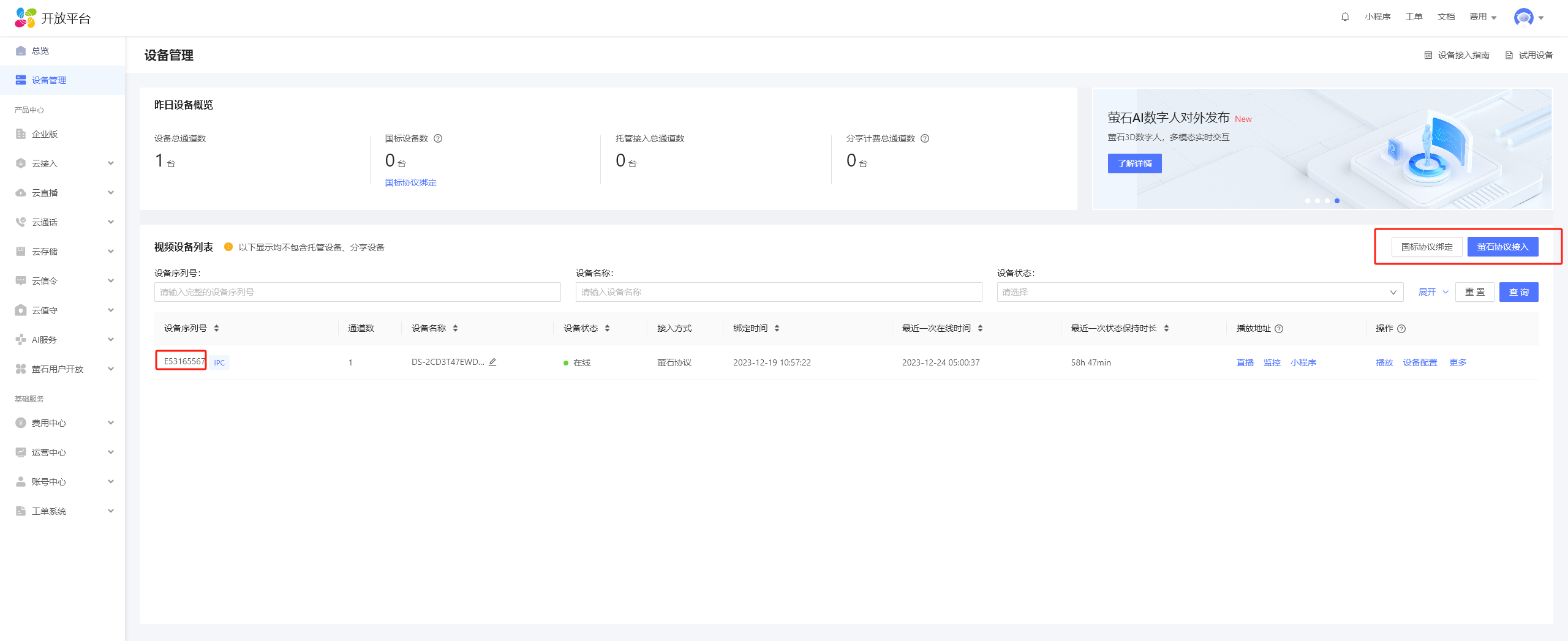Click the 查询 search button
The width and height of the screenshot is (1568, 641).
[x=1518, y=292]
